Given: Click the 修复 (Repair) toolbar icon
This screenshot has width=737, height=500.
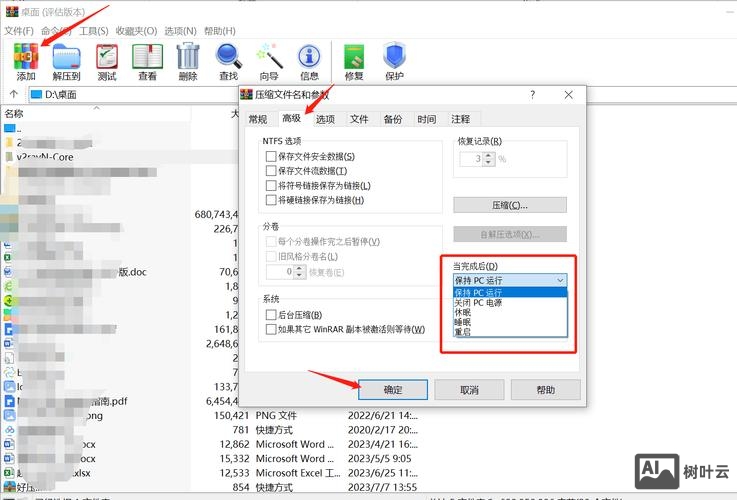Looking at the screenshot, I should [354, 62].
